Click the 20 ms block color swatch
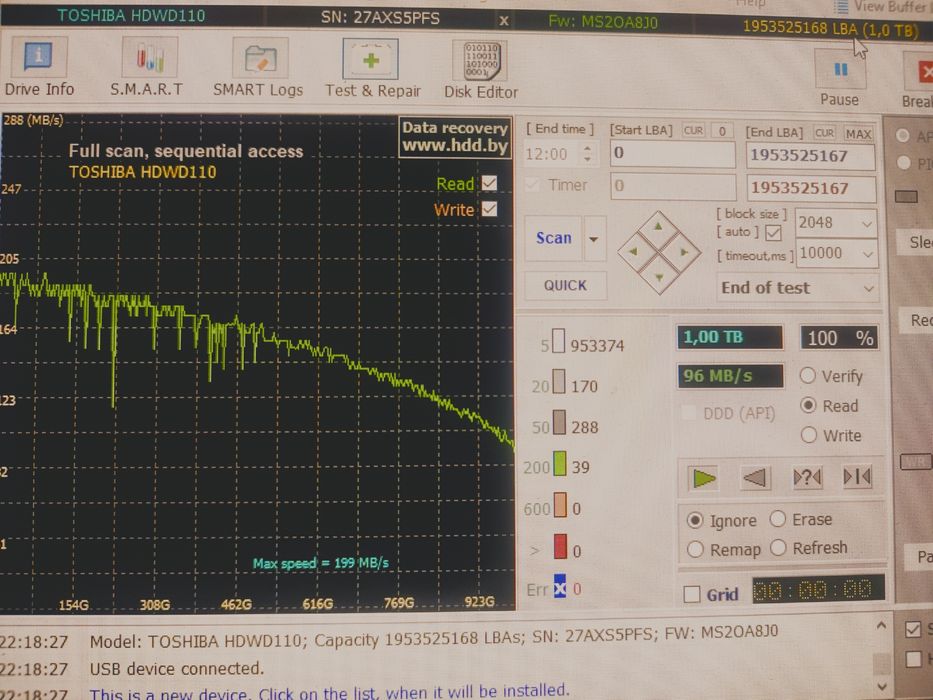The image size is (933, 700). point(559,382)
